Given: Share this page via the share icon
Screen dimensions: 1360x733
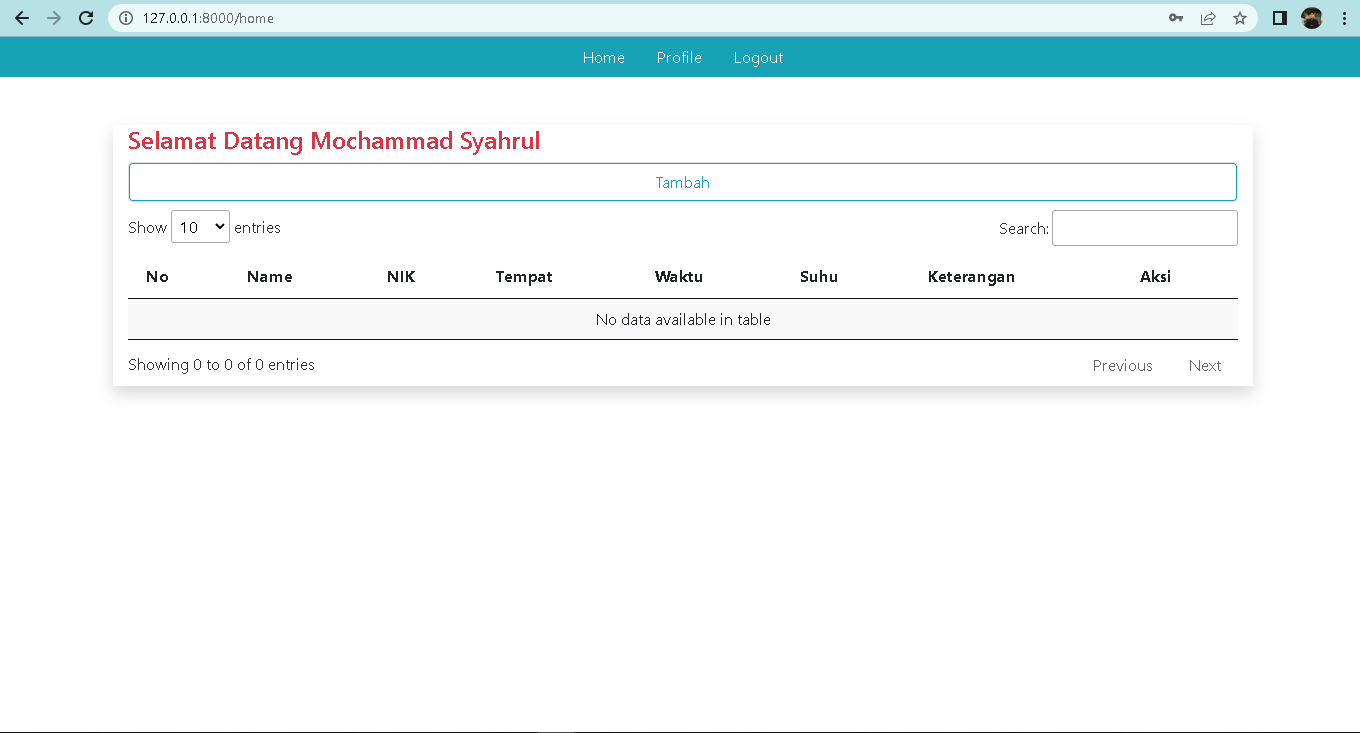Looking at the screenshot, I should [x=1208, y=18].
